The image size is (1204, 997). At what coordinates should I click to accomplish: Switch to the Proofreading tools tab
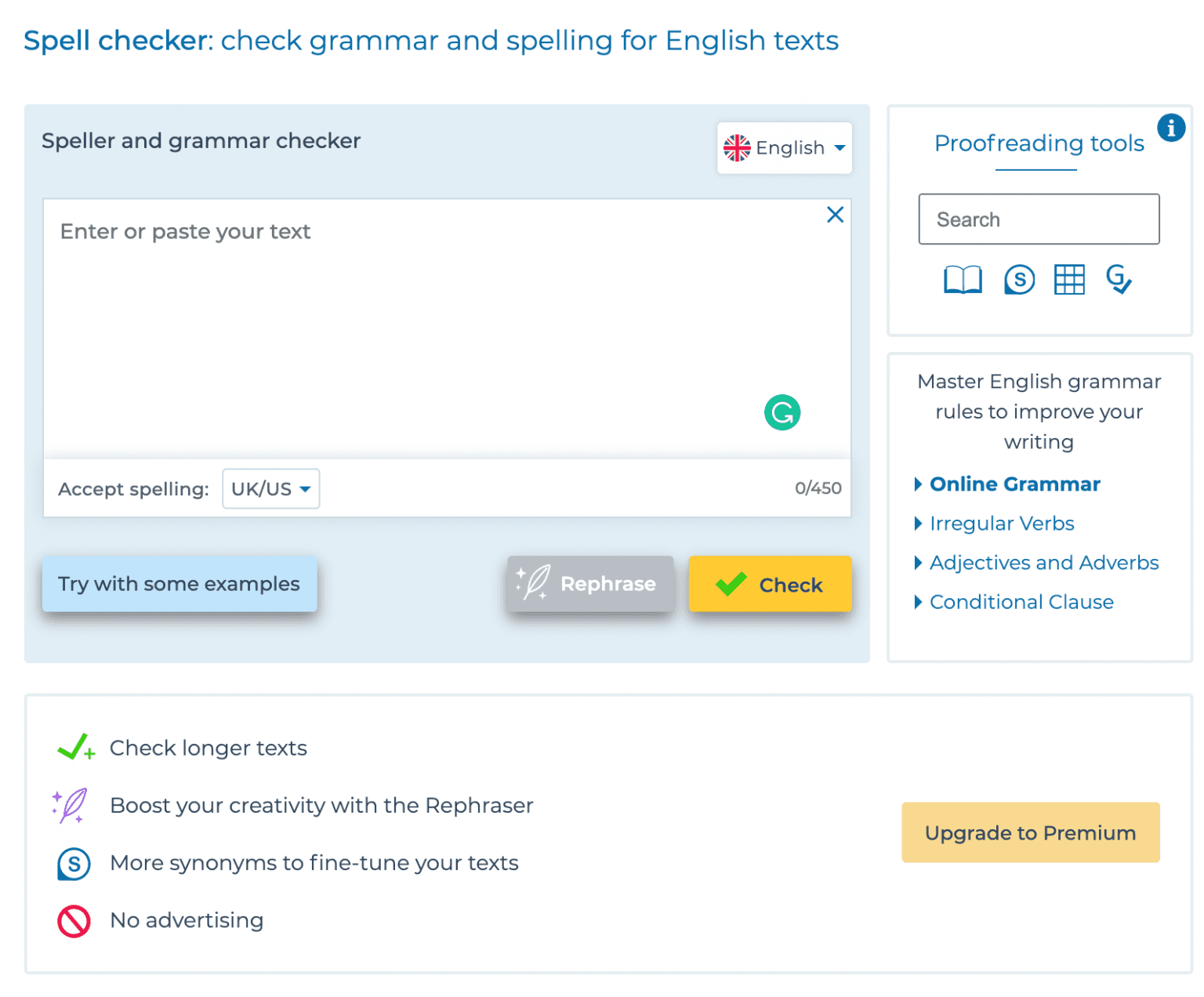[x=1039, y=143]
